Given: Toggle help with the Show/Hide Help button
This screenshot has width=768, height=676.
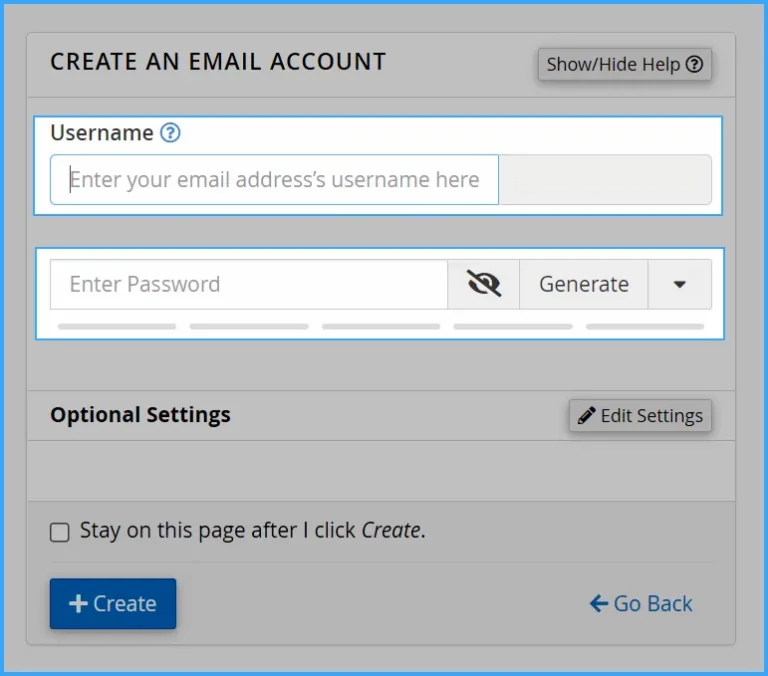Looking at the screenshot, I should 624,65.
